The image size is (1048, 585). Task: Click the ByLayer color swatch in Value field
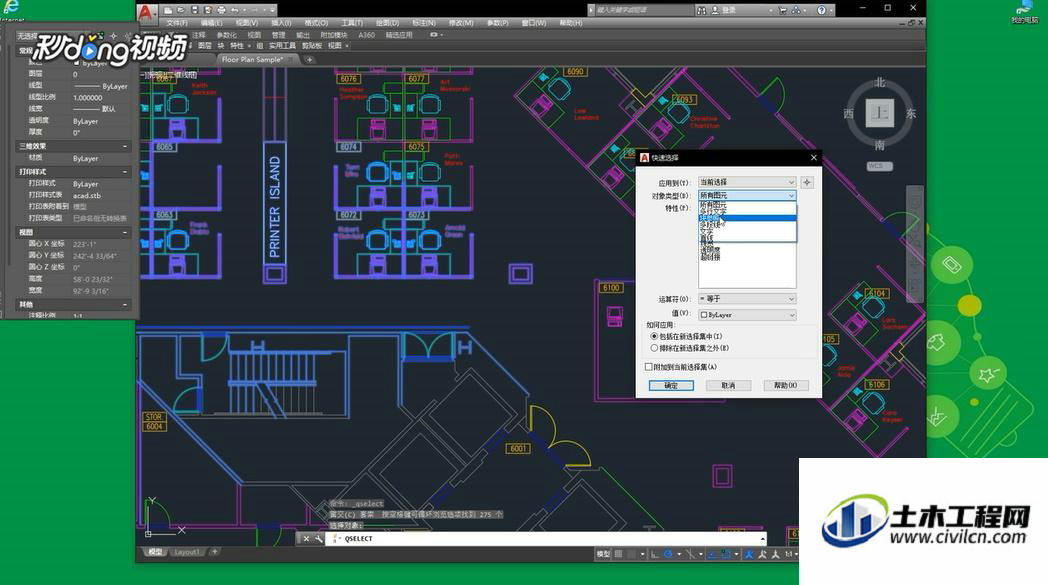tap(704, 315)
